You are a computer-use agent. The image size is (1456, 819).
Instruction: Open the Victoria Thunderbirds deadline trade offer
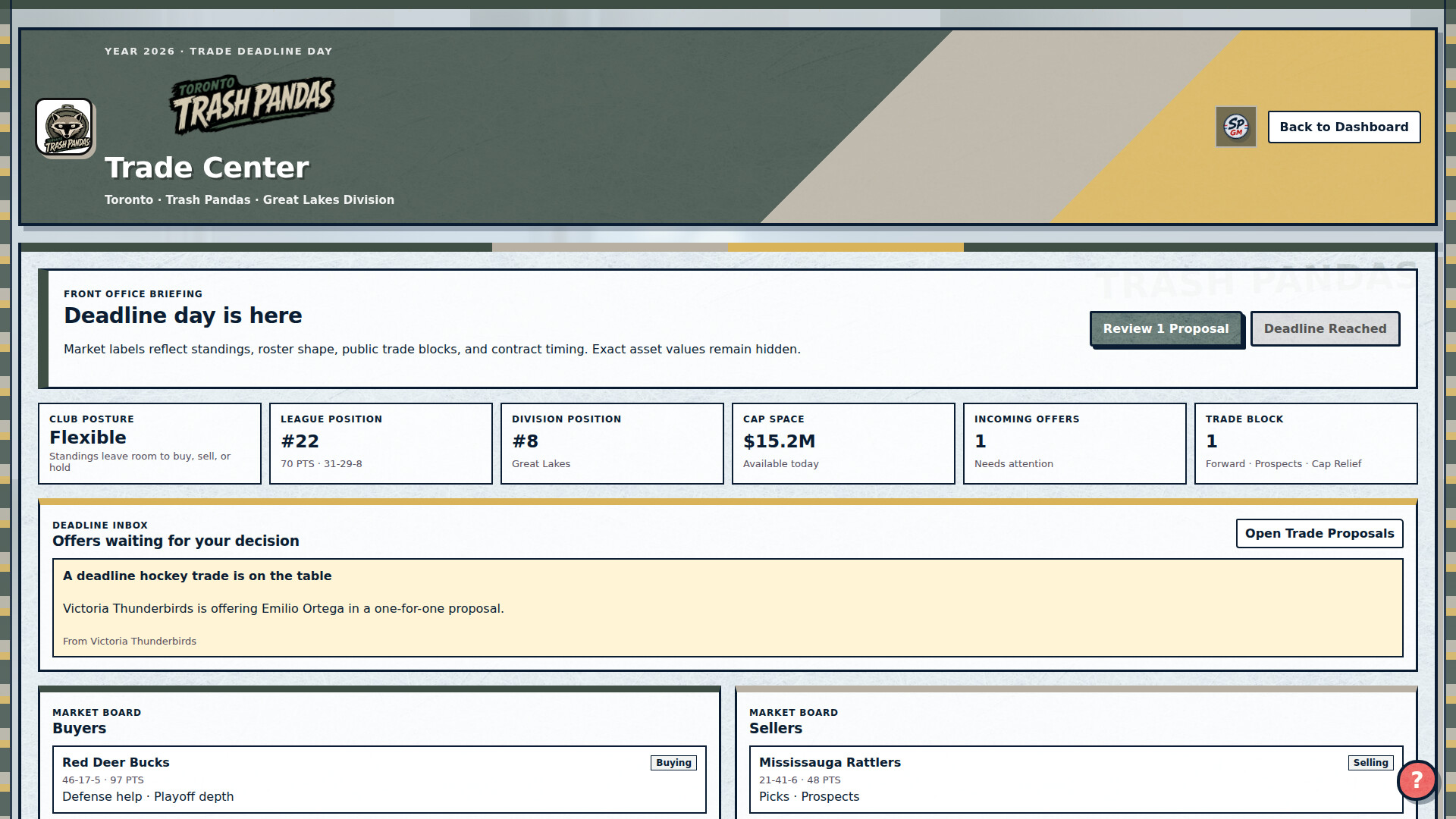[x=727, y=608]
